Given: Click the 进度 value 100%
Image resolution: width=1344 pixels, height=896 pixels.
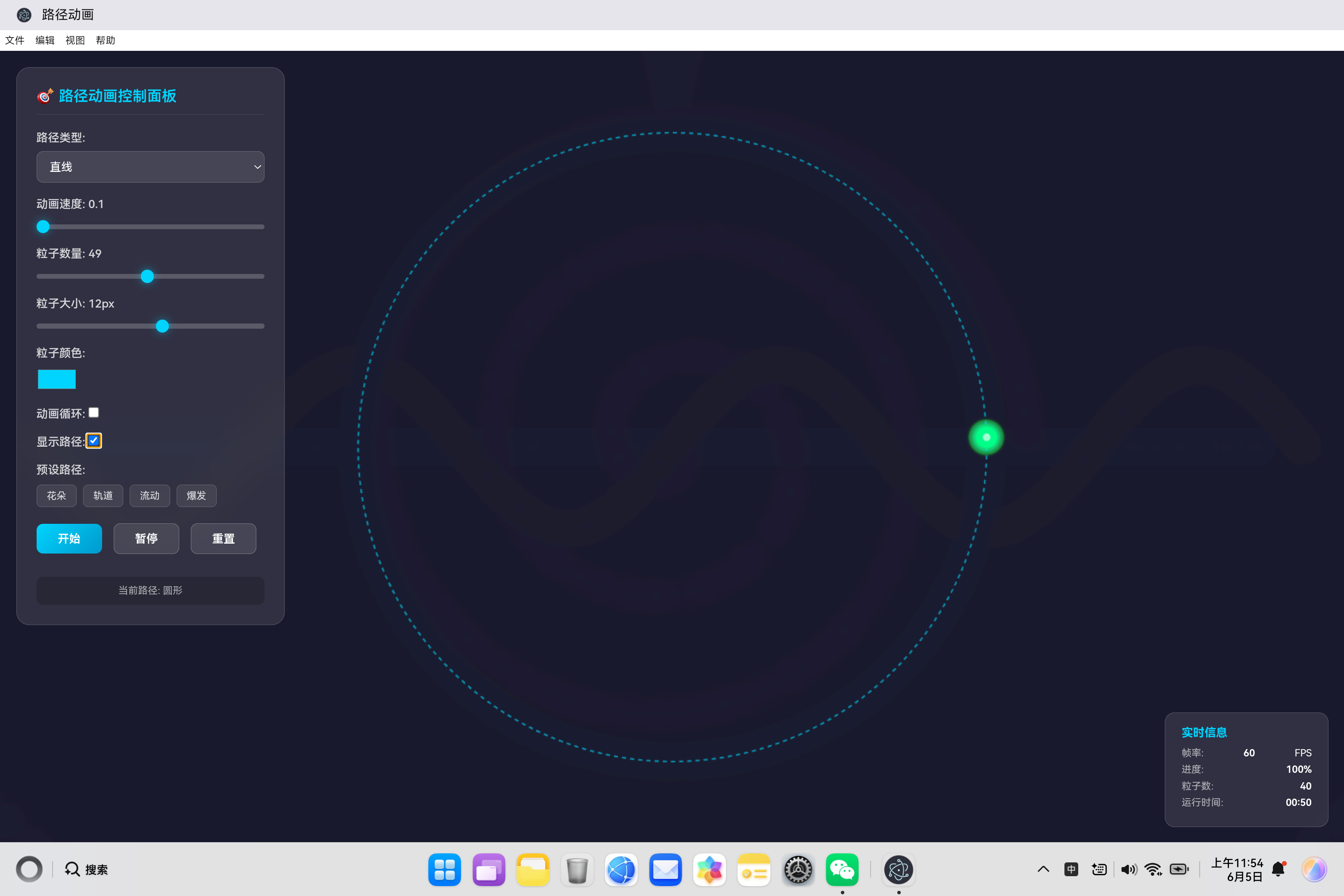Looking at the screenshot, I should 1299,769.
